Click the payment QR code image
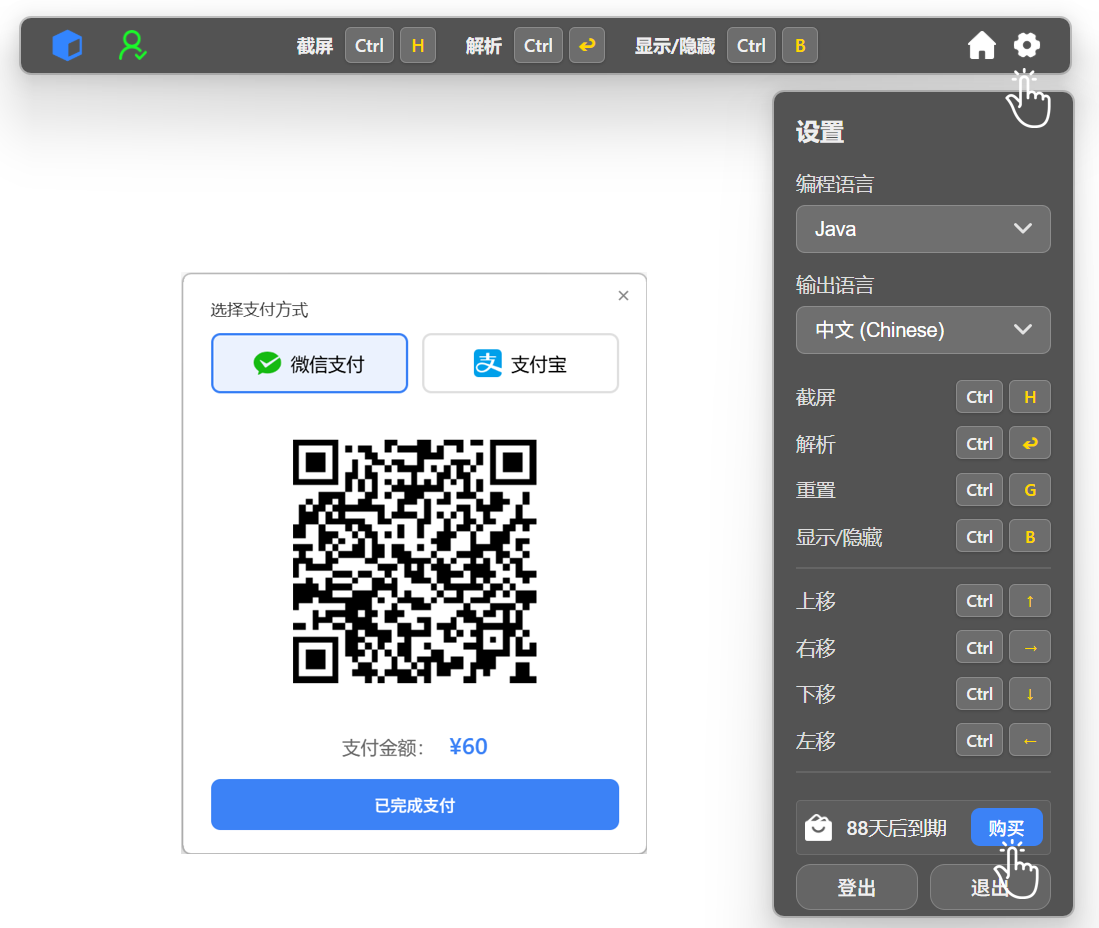Screen dimensions: 1099x928 coord(414,561)
